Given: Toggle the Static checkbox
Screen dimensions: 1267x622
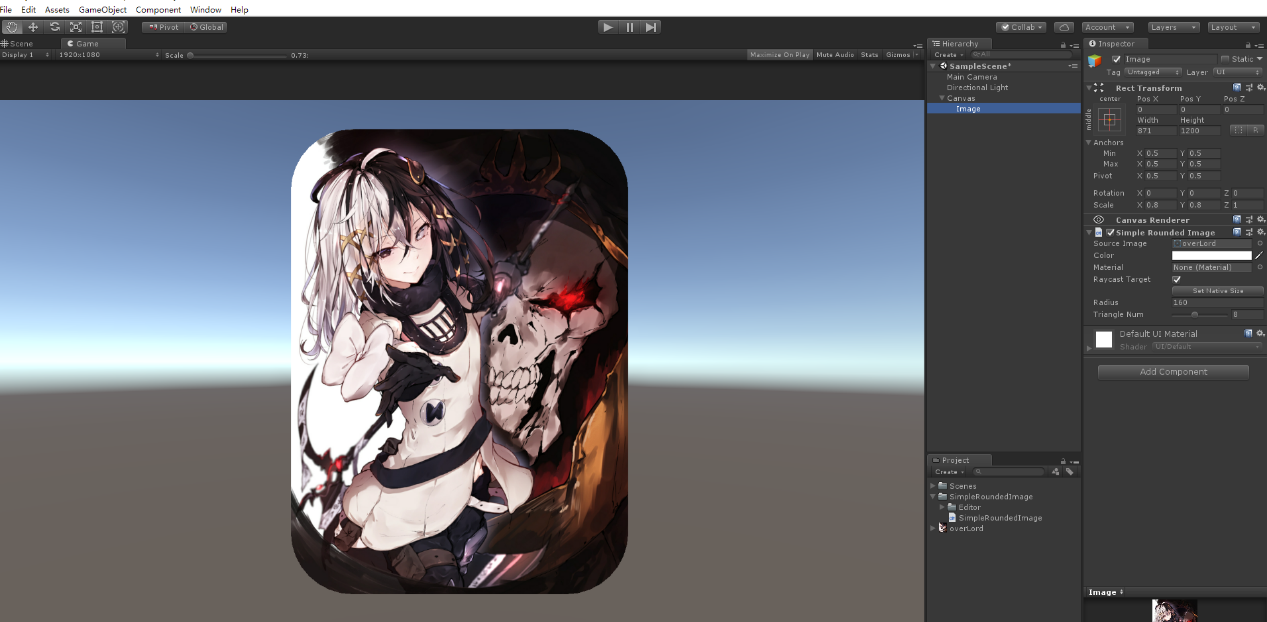Looking at the screenshot, I should (x=1225, y=59).
